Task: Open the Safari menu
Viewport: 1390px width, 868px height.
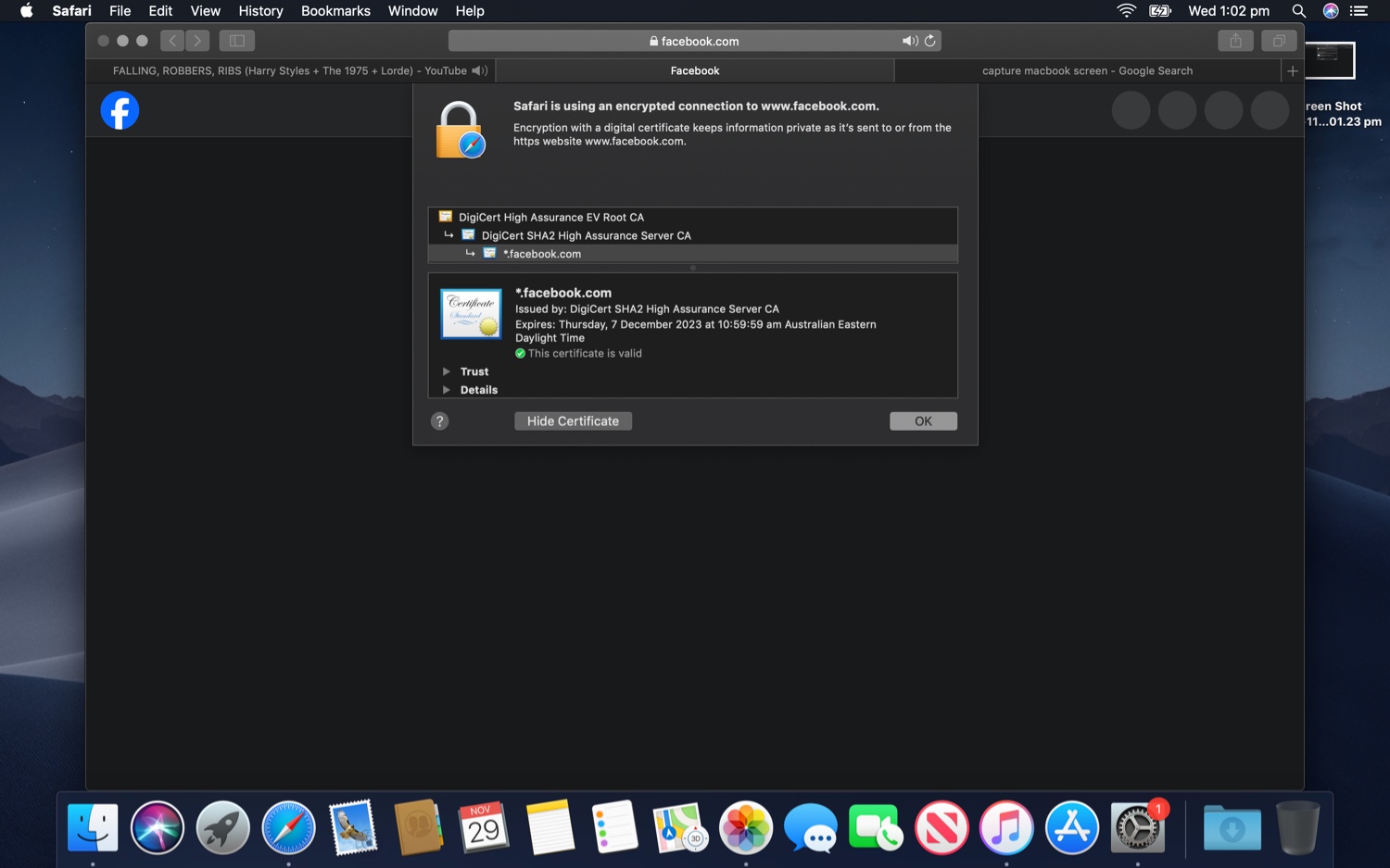Action: pos(71,11)
